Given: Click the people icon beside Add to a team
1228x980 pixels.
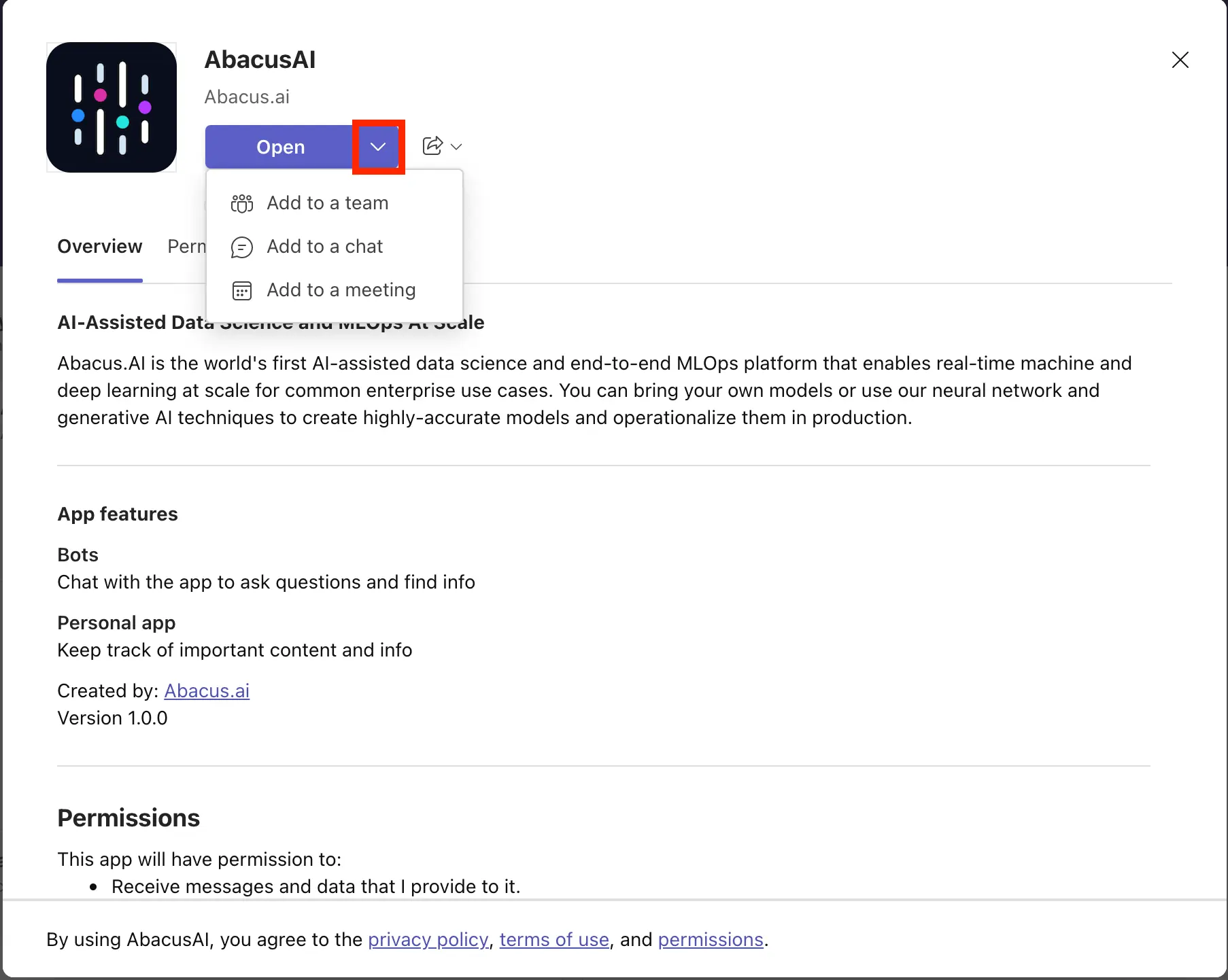Looking at the screenshot, I should (242, 203).
